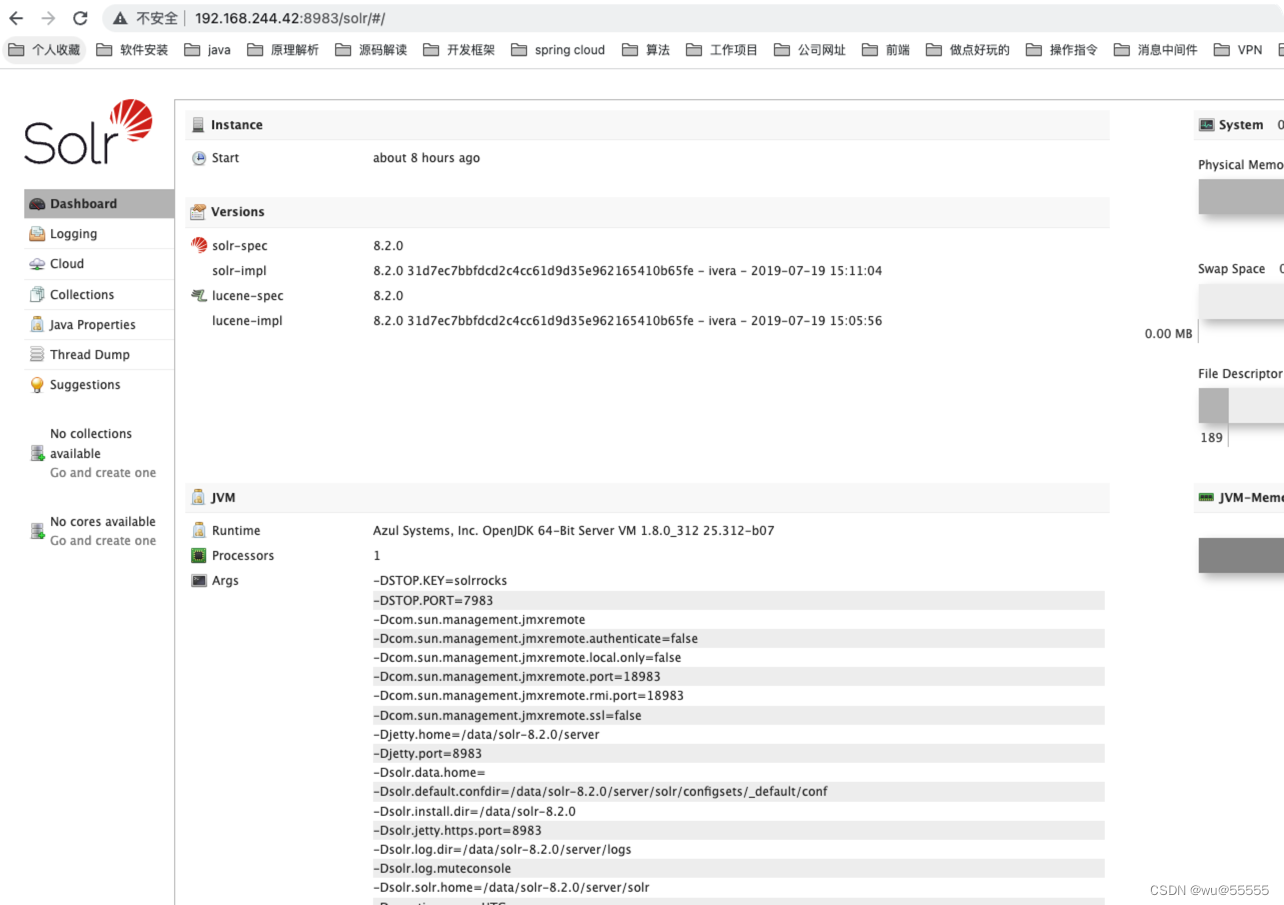This screenshot has height=905, width=1284.
Task: Click the Logging icon in sidebar
Action: point(37,234)
